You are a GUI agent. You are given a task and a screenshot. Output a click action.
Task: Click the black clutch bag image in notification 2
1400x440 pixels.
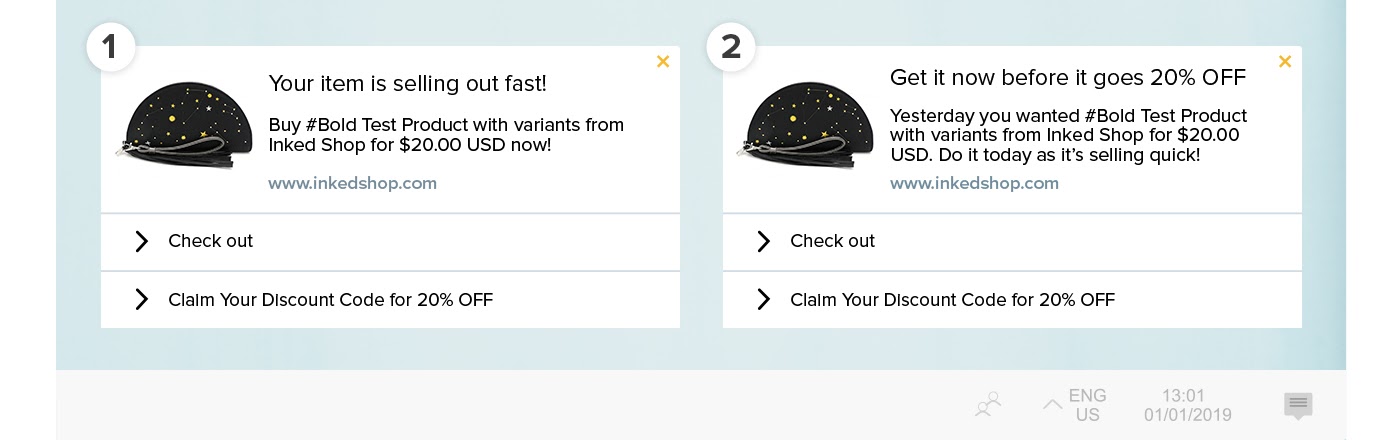coord(800,124)
